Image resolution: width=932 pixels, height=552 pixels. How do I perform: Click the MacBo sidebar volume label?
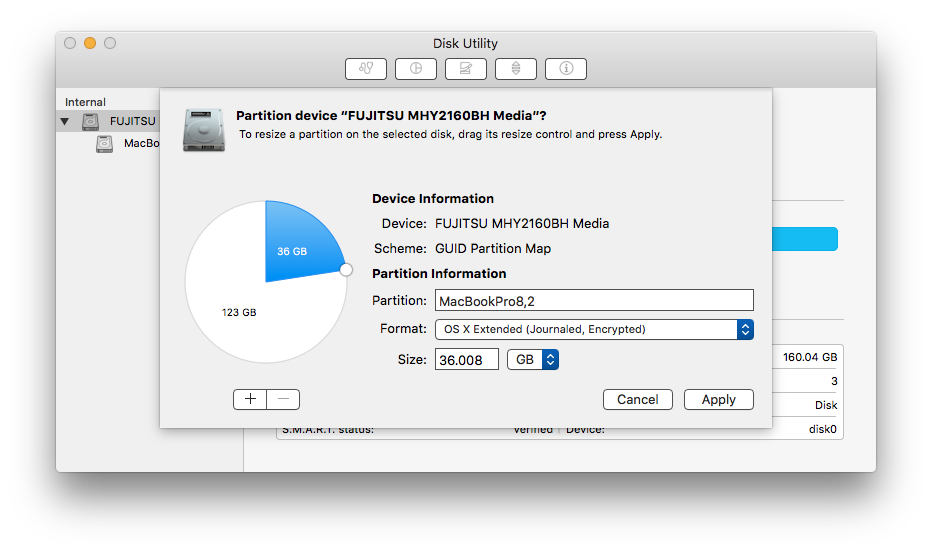pos(141,143)
